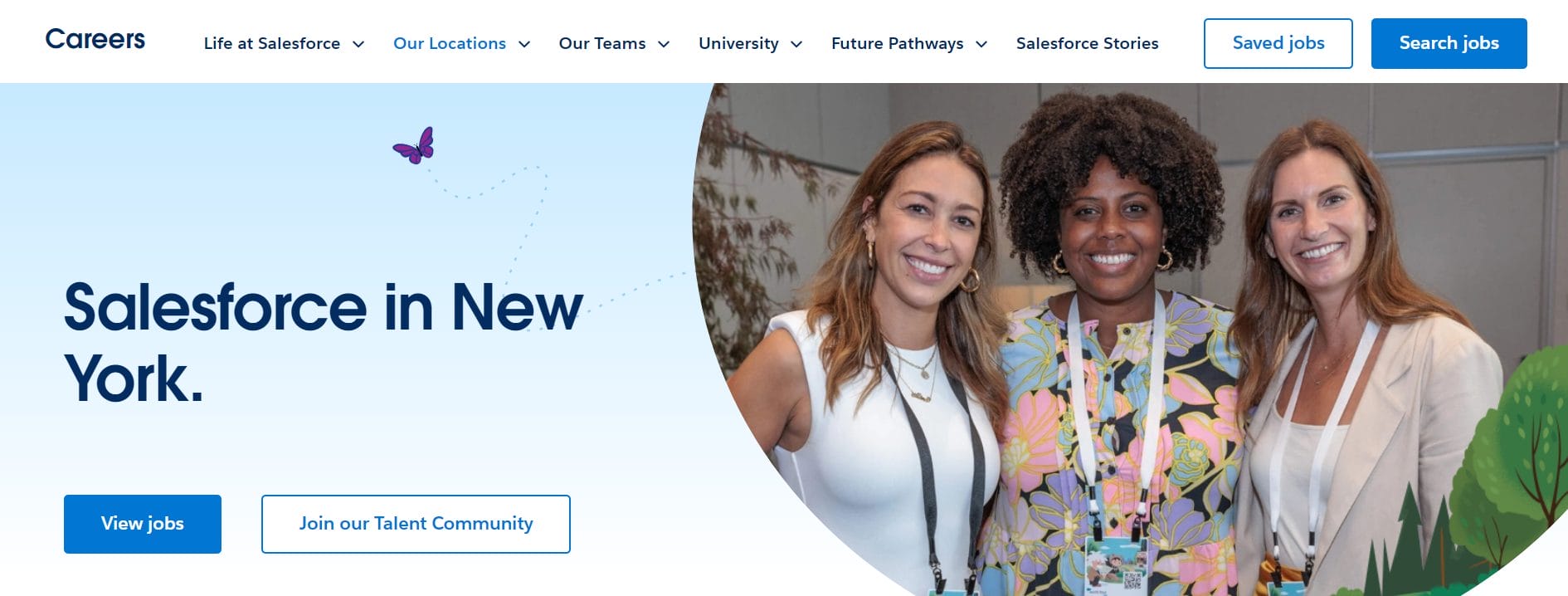This screenshot has width=1568, height=596.
Task: Click the Careers logo
Action: 95,39
